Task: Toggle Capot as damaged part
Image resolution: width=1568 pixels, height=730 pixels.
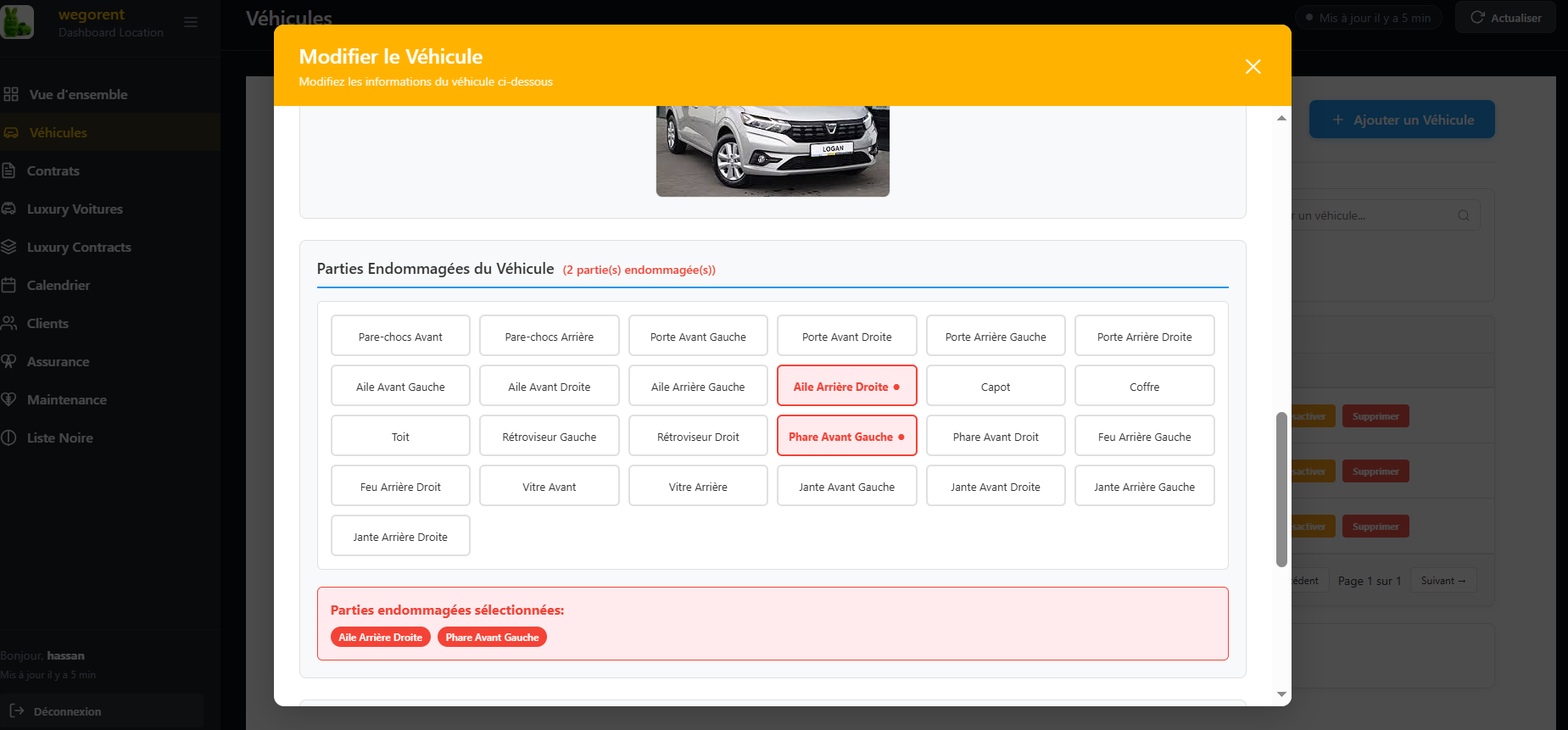Action: (995, 387)
